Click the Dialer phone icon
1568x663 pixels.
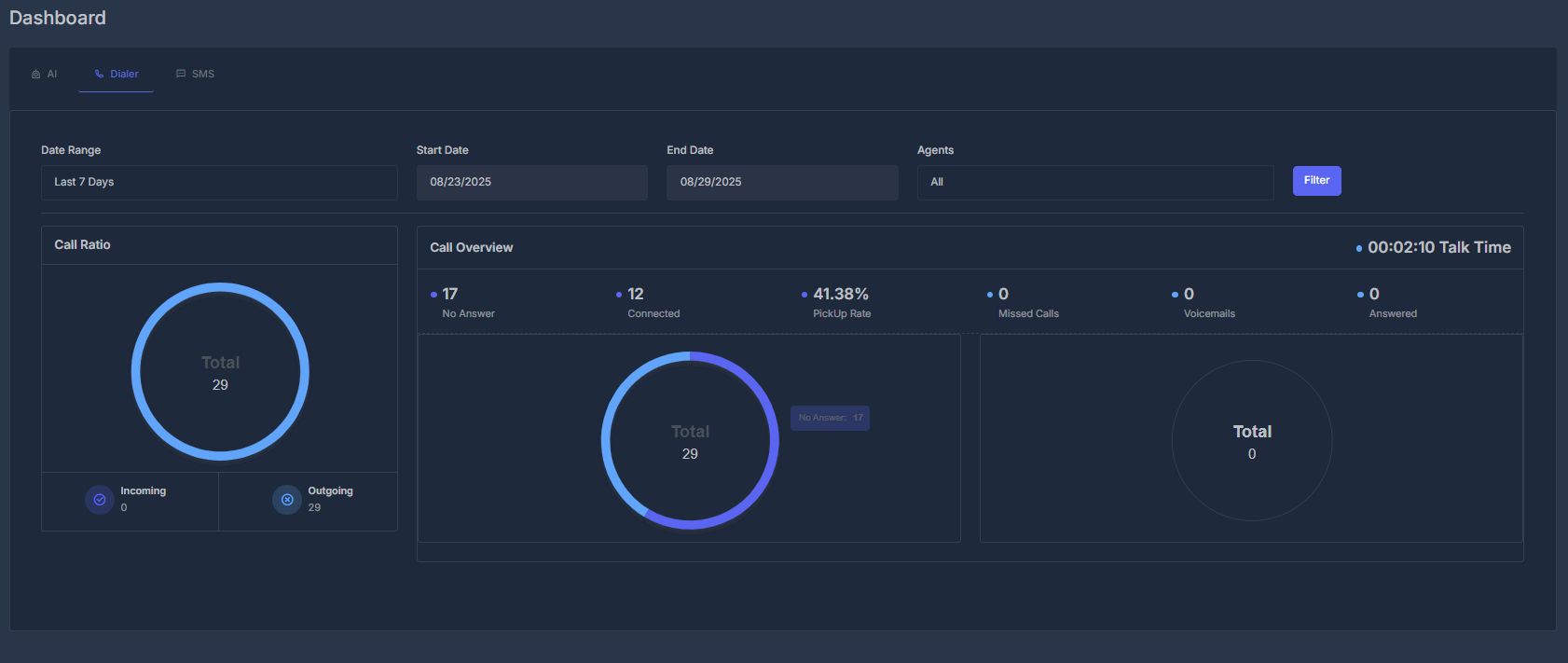tap(99, 74)
